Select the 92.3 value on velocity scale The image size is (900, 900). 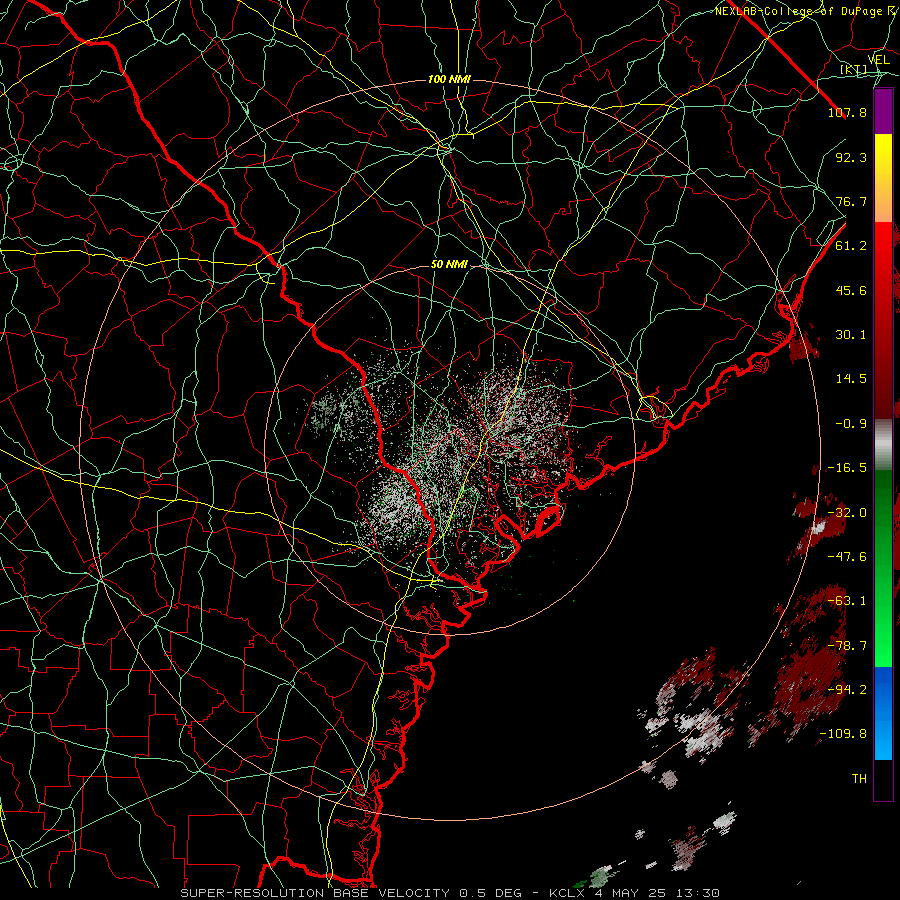[851, 157]
